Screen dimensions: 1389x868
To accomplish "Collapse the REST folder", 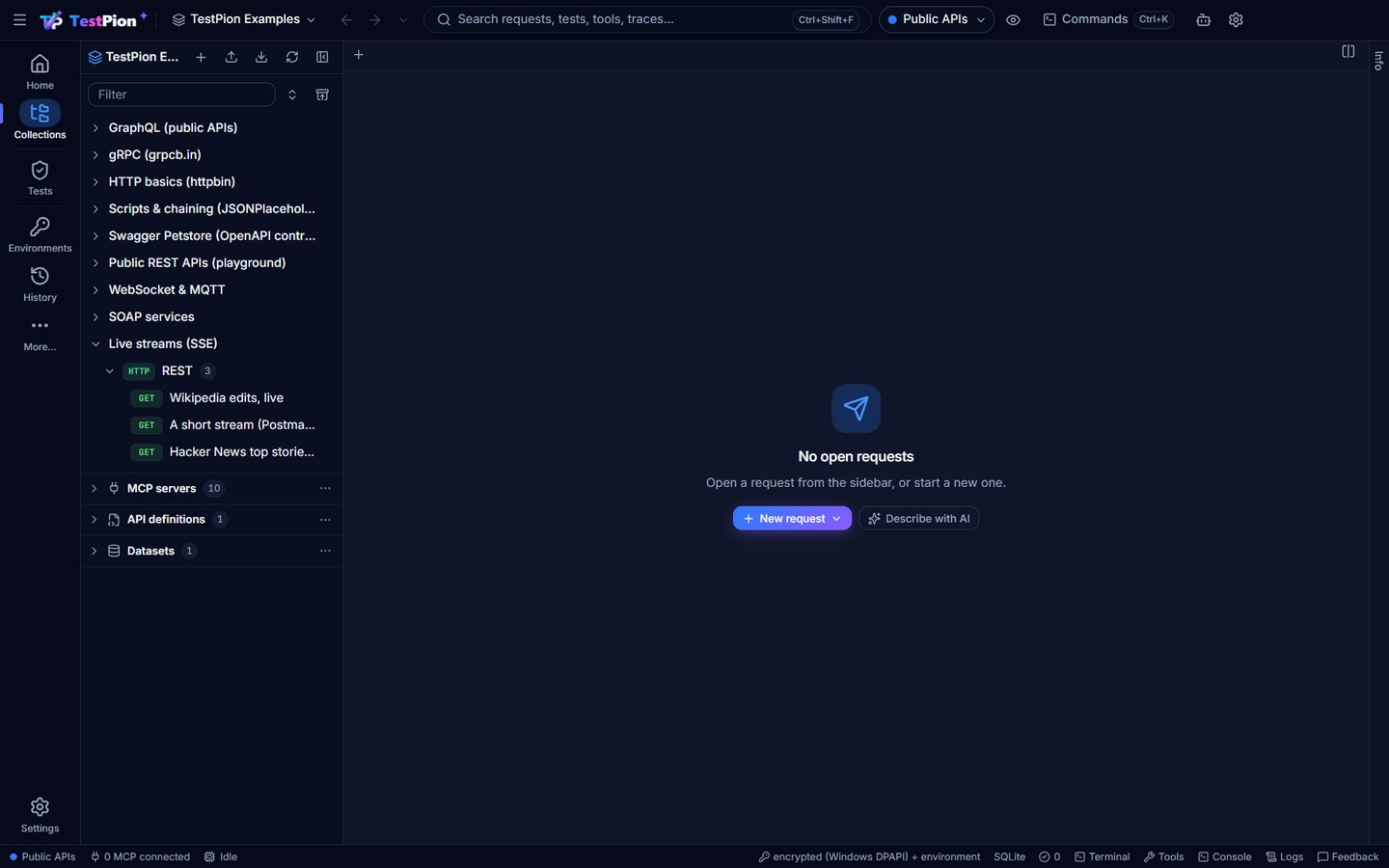I will tap(109, 370).
